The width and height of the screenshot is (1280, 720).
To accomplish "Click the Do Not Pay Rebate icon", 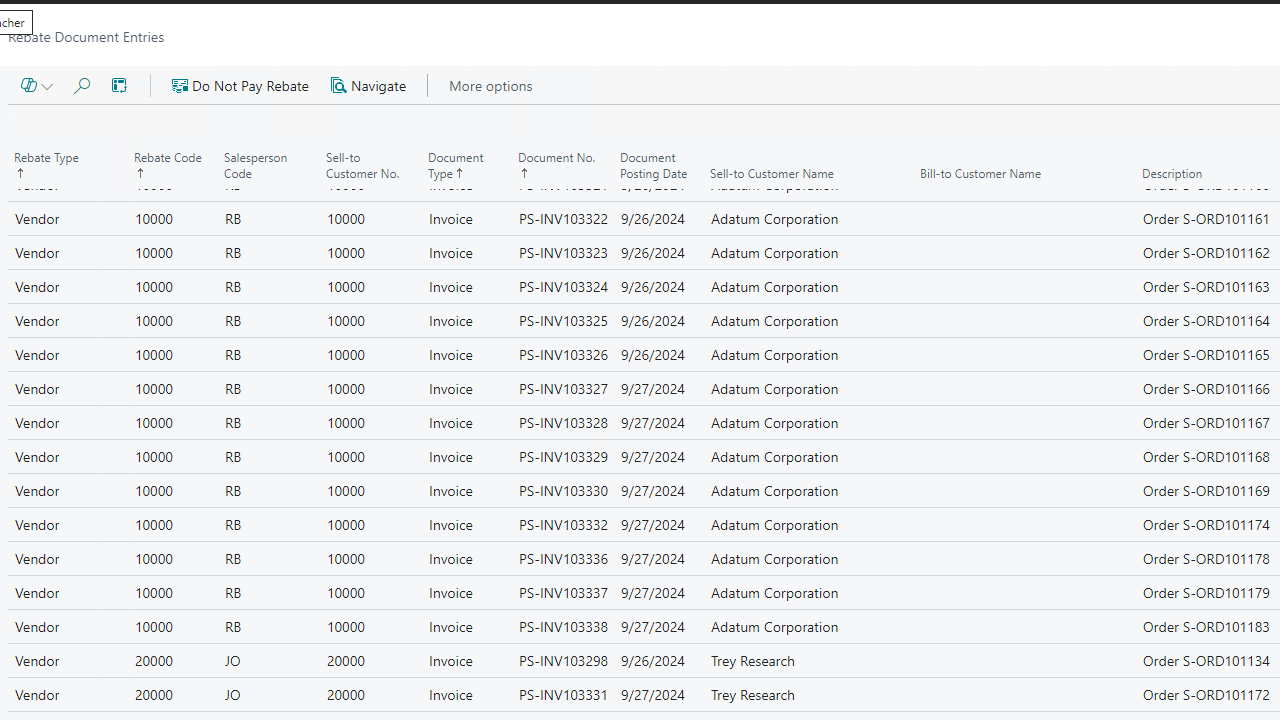I will (180, 86).
